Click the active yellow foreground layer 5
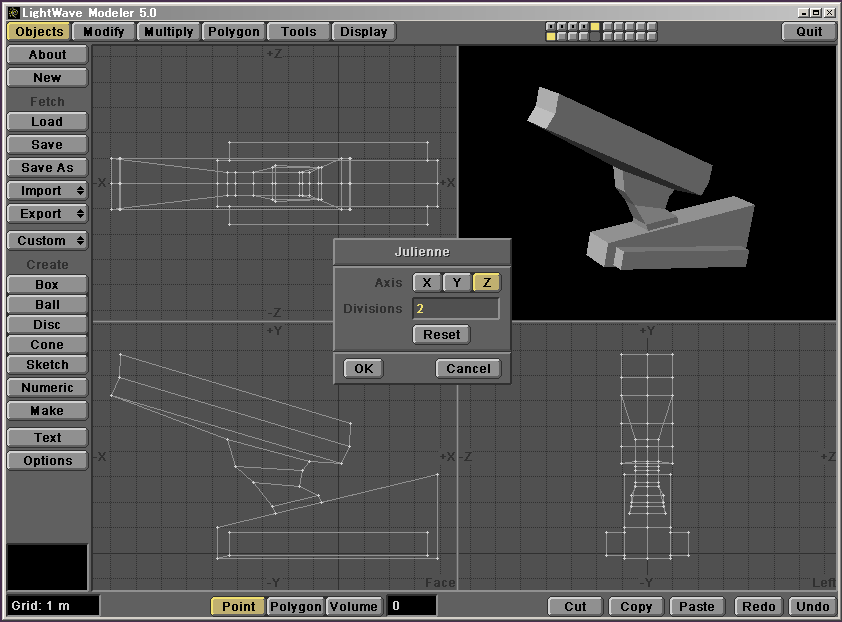 pyautogui.click(x=595, y=26)
